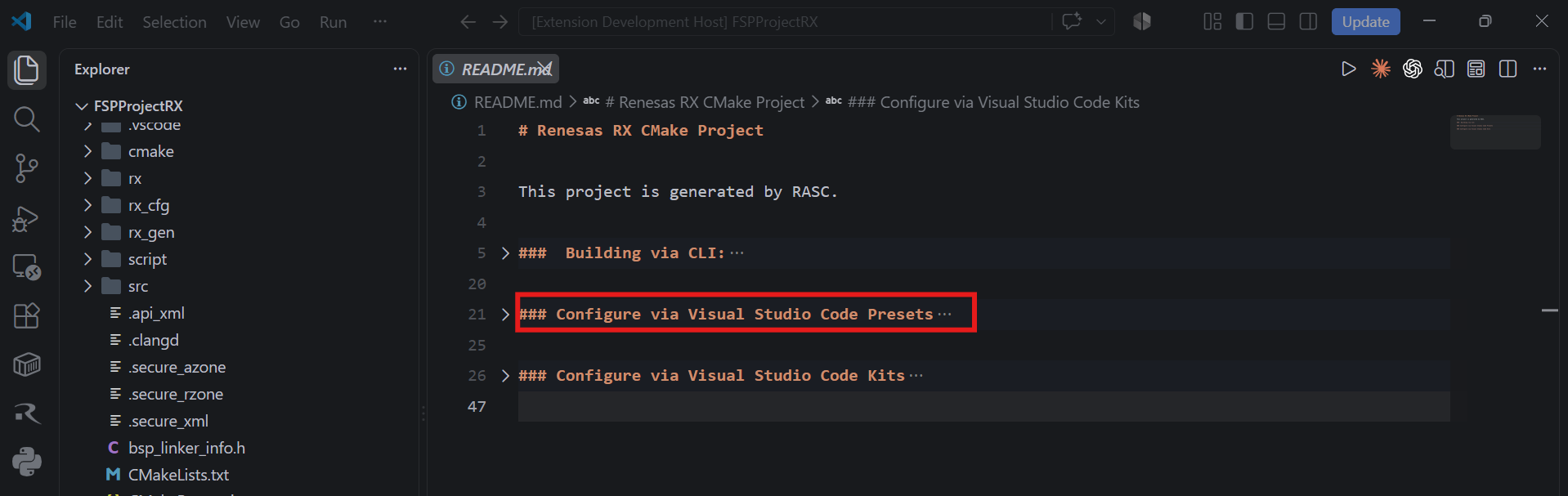Image resolution: width=1568 pixels, height=496 pixels.
Task: Open the menu bar overflow ellipsis
Action: [380, 22]
